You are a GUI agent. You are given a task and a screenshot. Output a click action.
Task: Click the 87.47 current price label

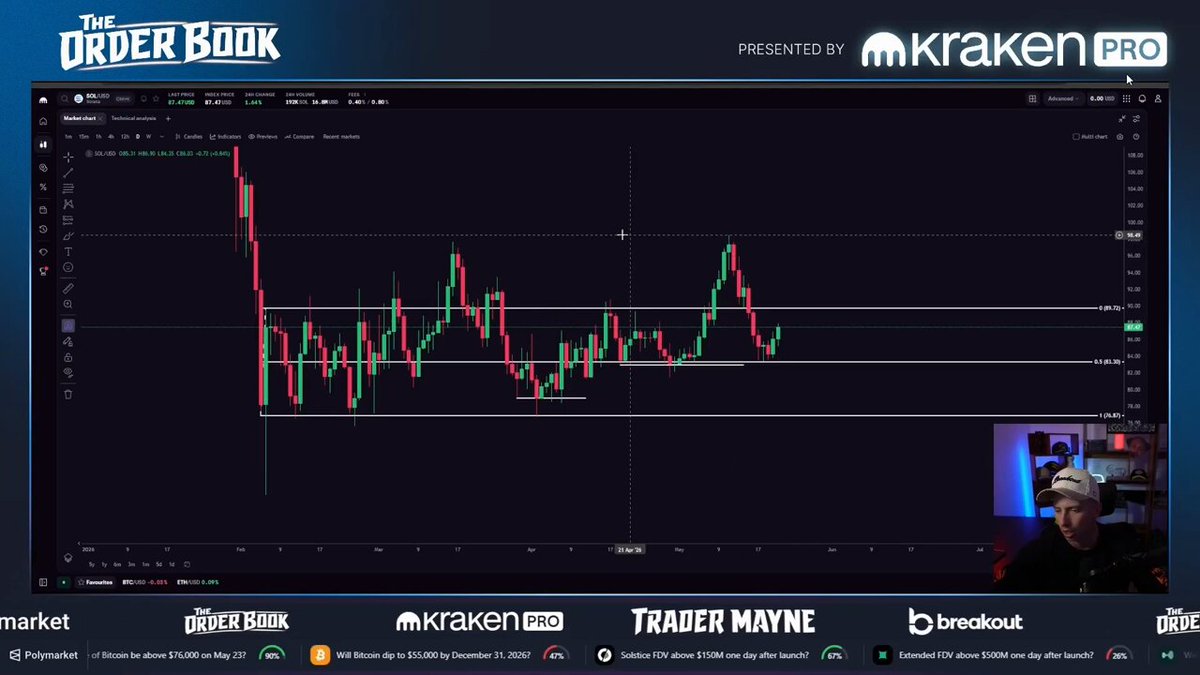point(1133,327)
